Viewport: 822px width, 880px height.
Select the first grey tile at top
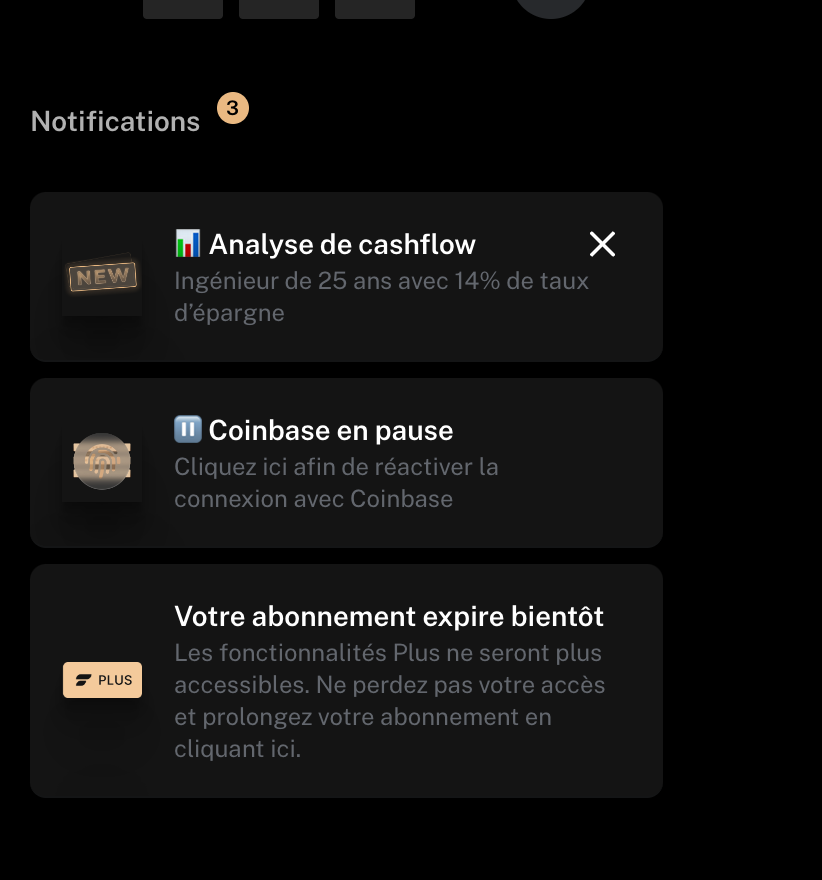[183, 8]
